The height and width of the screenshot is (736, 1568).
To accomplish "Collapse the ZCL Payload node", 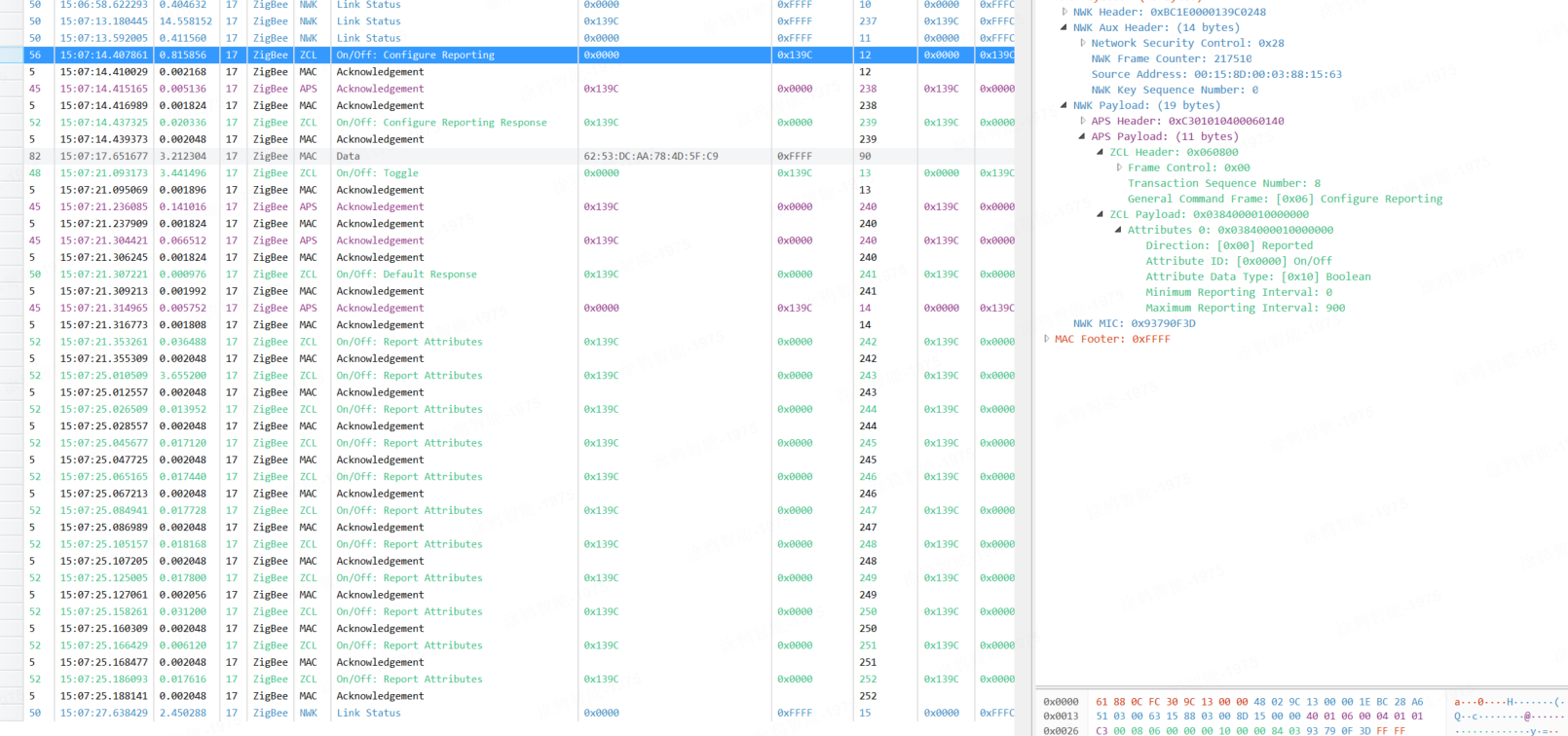I will pos(1101,215).
